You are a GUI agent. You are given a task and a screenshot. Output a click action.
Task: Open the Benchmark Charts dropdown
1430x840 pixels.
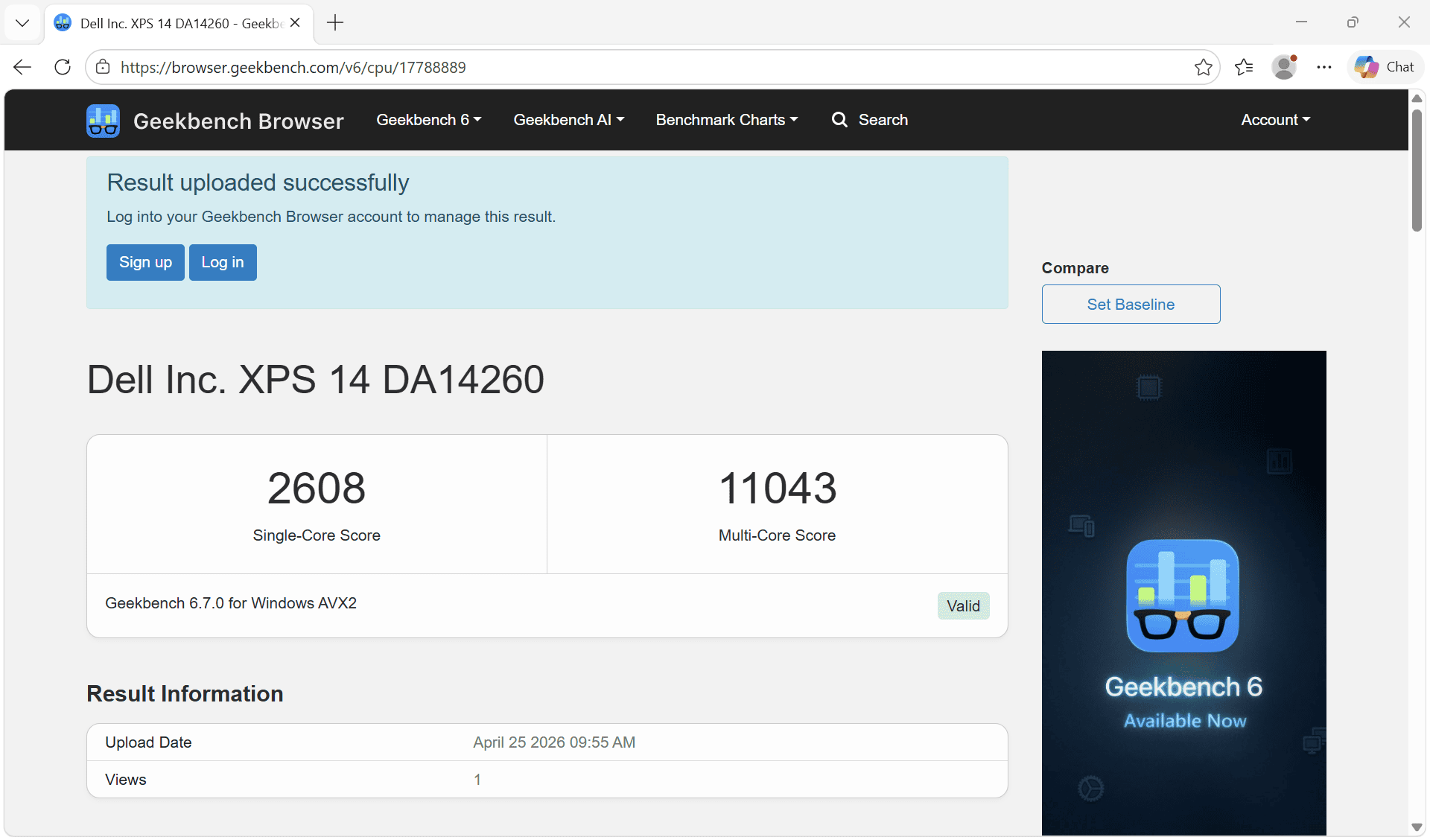point(727,120)
